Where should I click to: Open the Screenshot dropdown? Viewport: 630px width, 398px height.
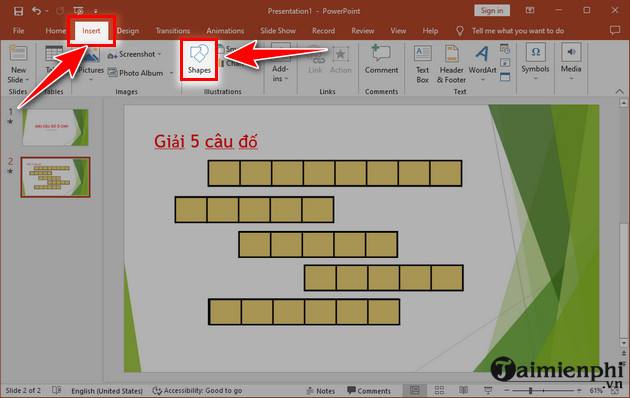(x=134, y=54)
